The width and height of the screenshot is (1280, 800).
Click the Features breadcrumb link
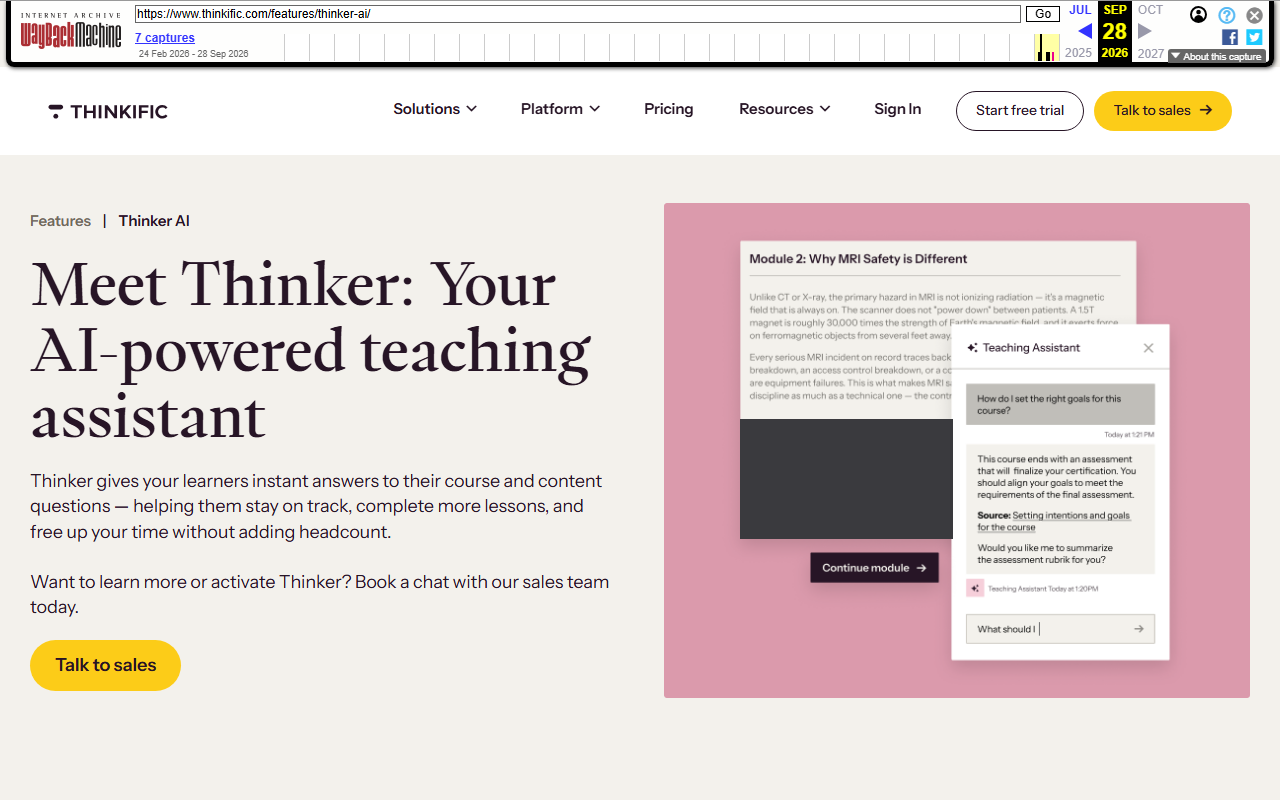click(x=60, y=221)
